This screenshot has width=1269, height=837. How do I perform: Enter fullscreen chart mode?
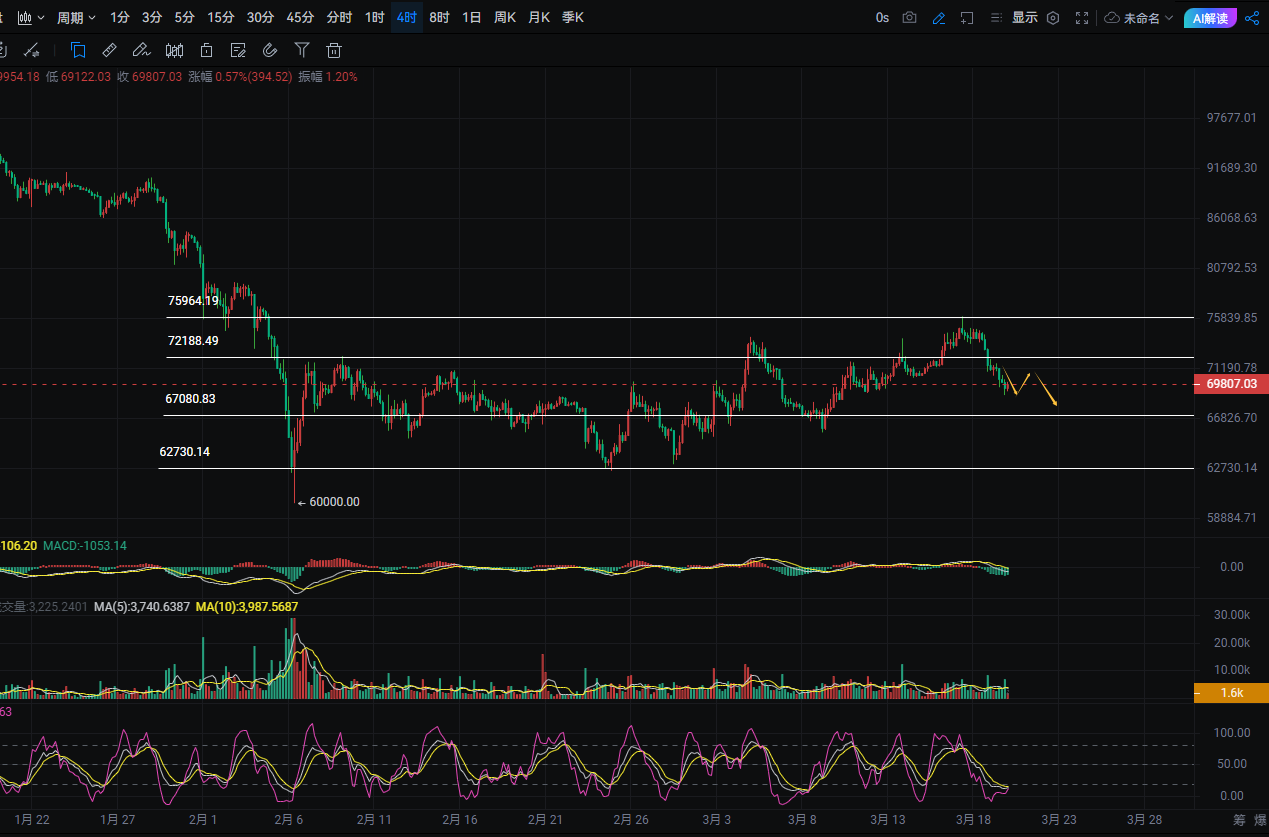point(1082,17)
